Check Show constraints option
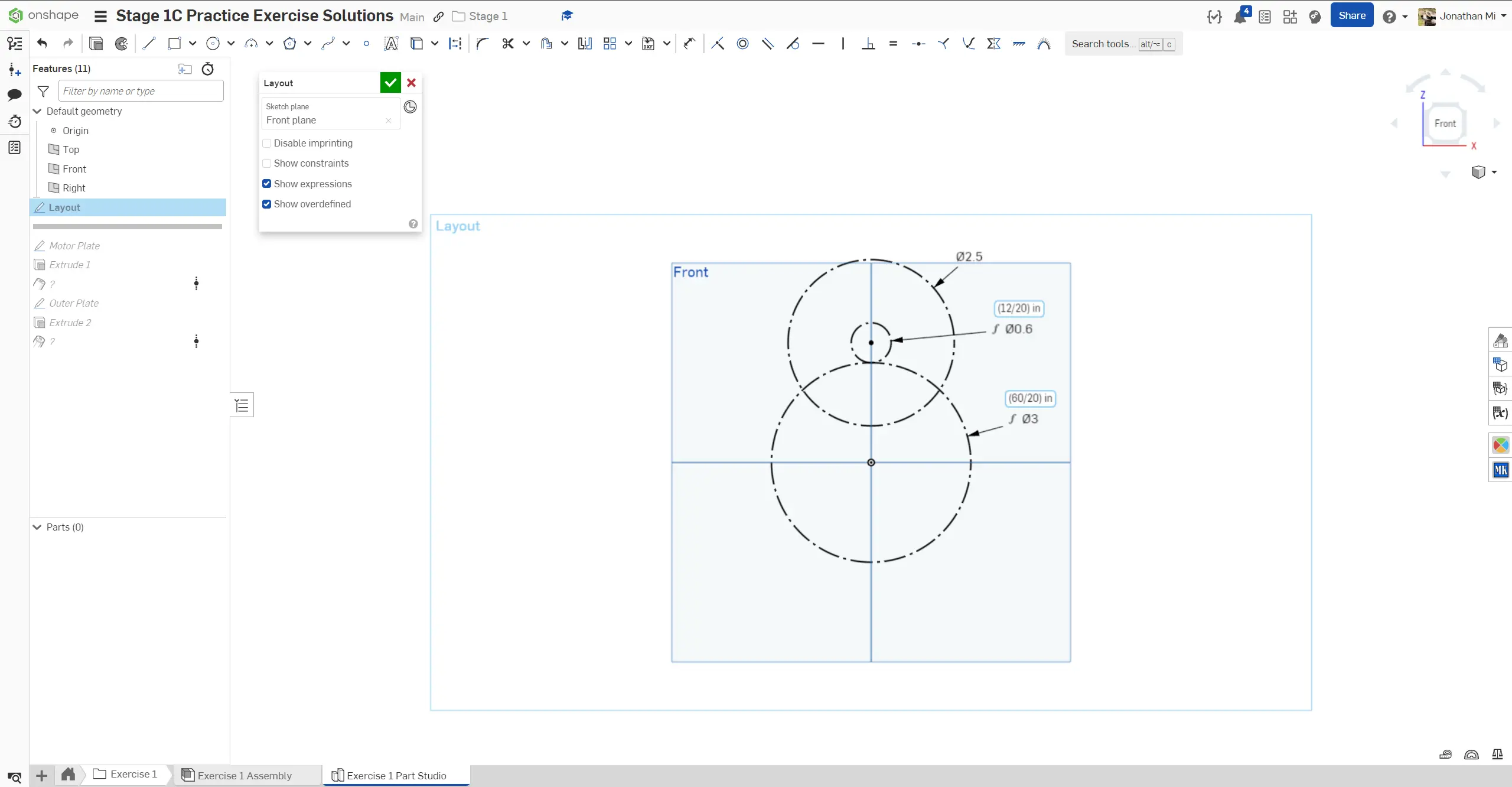 tap(267, 163)
